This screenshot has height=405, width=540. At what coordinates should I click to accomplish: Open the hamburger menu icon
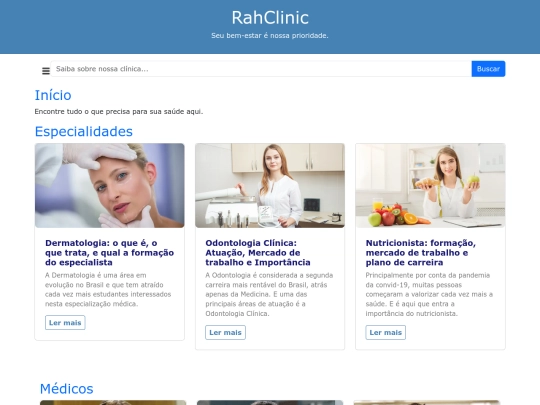pos(46,71)
